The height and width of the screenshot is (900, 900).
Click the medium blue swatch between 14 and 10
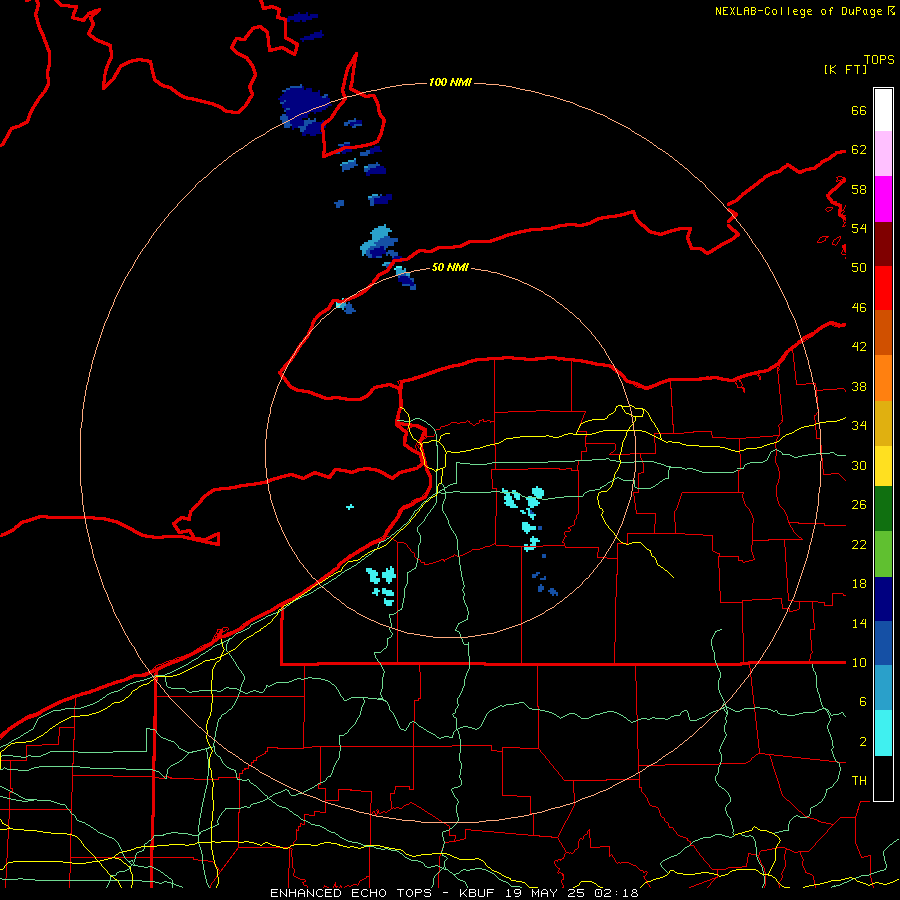pyautogui.click(x=883, y=643)
